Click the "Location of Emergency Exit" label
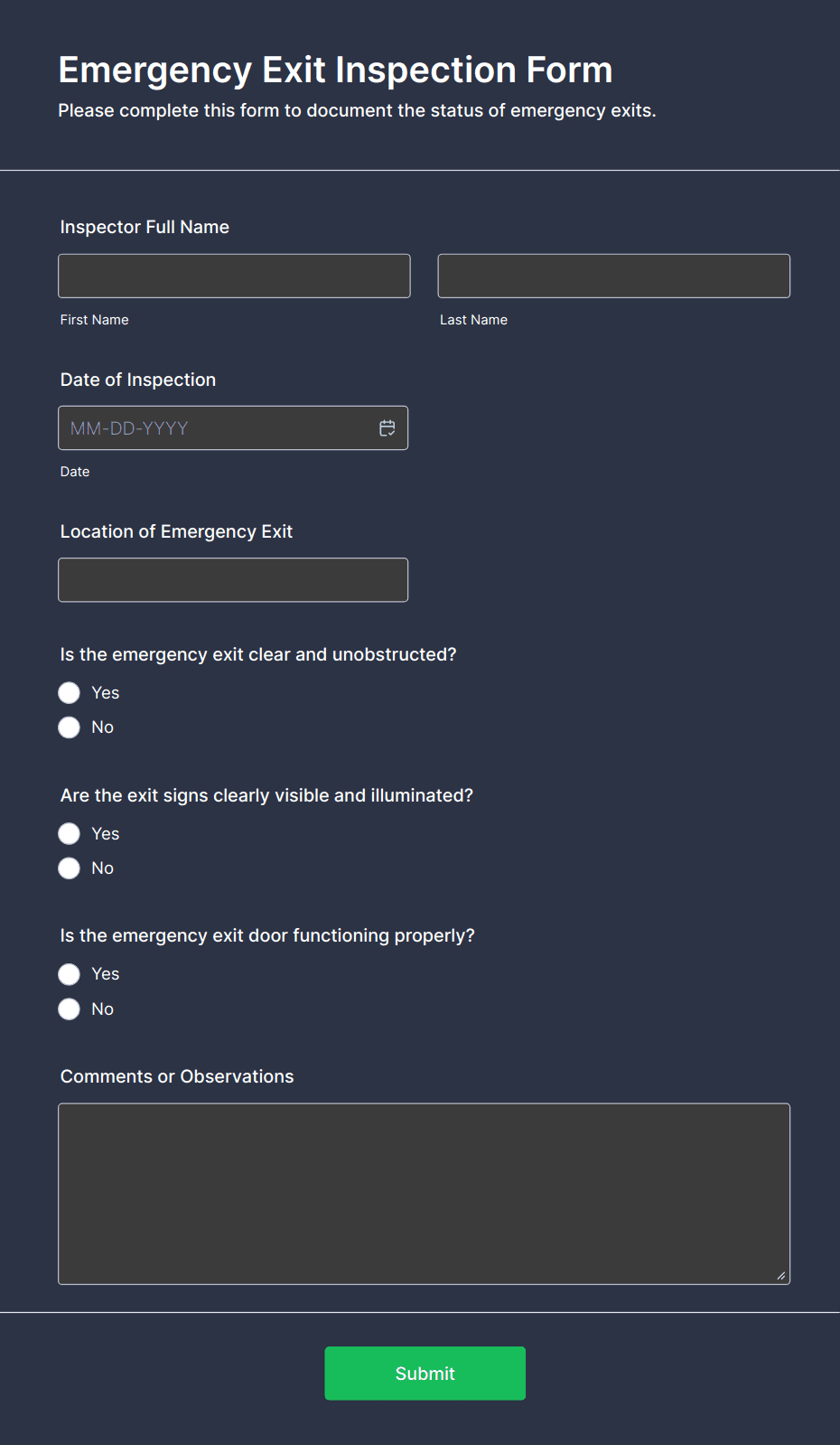This screenshot has width=840, height=1445. tap(176, 531)
